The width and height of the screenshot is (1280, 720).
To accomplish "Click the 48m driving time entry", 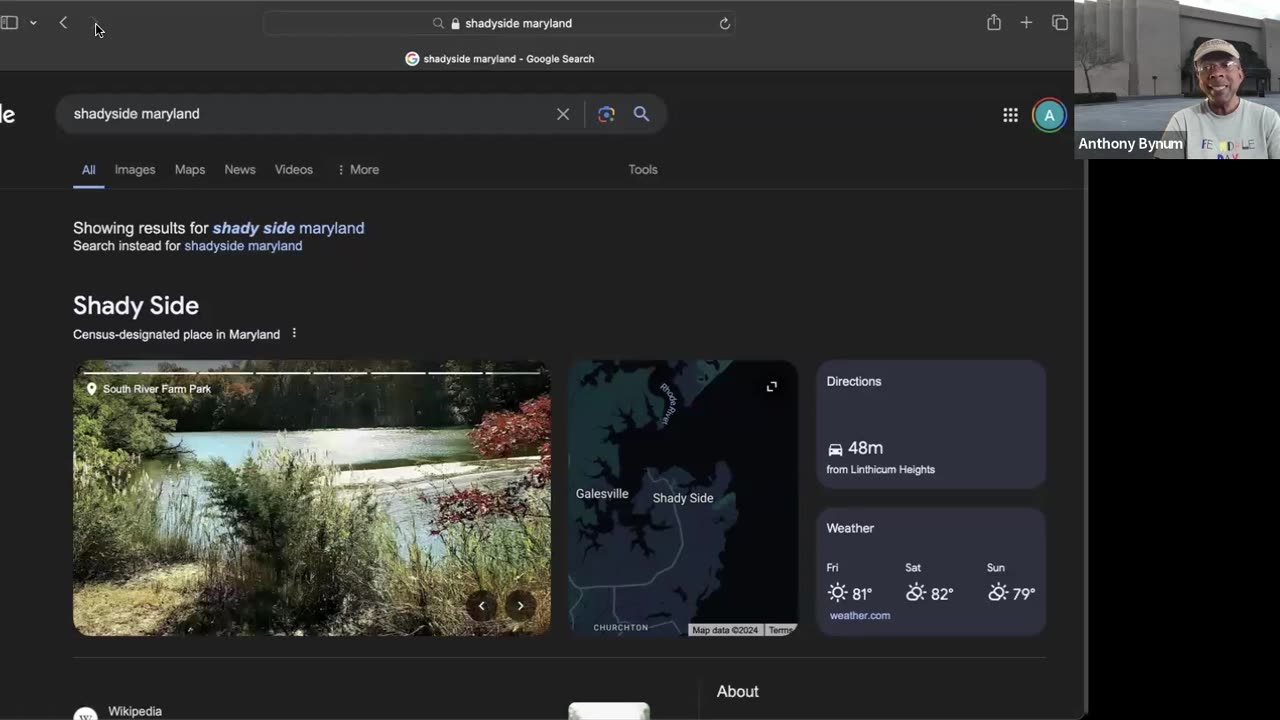I will click(856, 448).
